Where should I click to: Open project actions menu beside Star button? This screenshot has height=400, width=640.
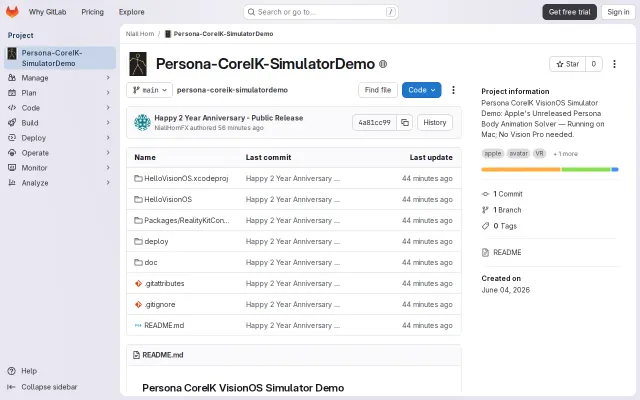coord(614,64)
